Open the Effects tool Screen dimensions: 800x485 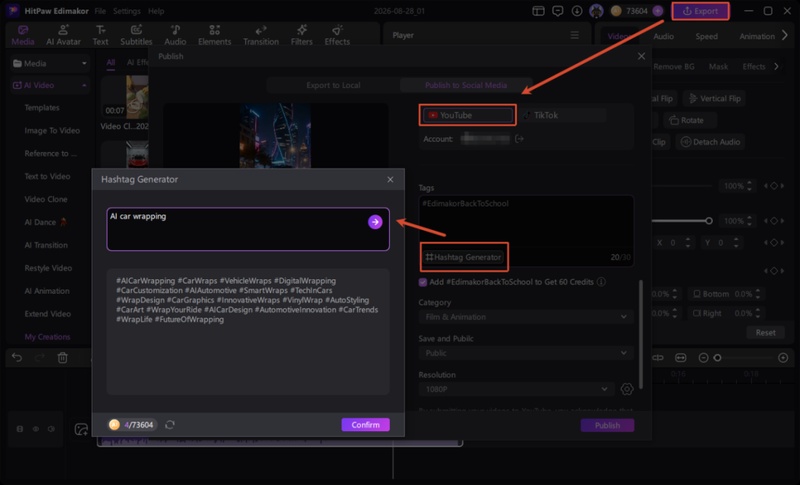pyautogui.click(x=337, y=35)
